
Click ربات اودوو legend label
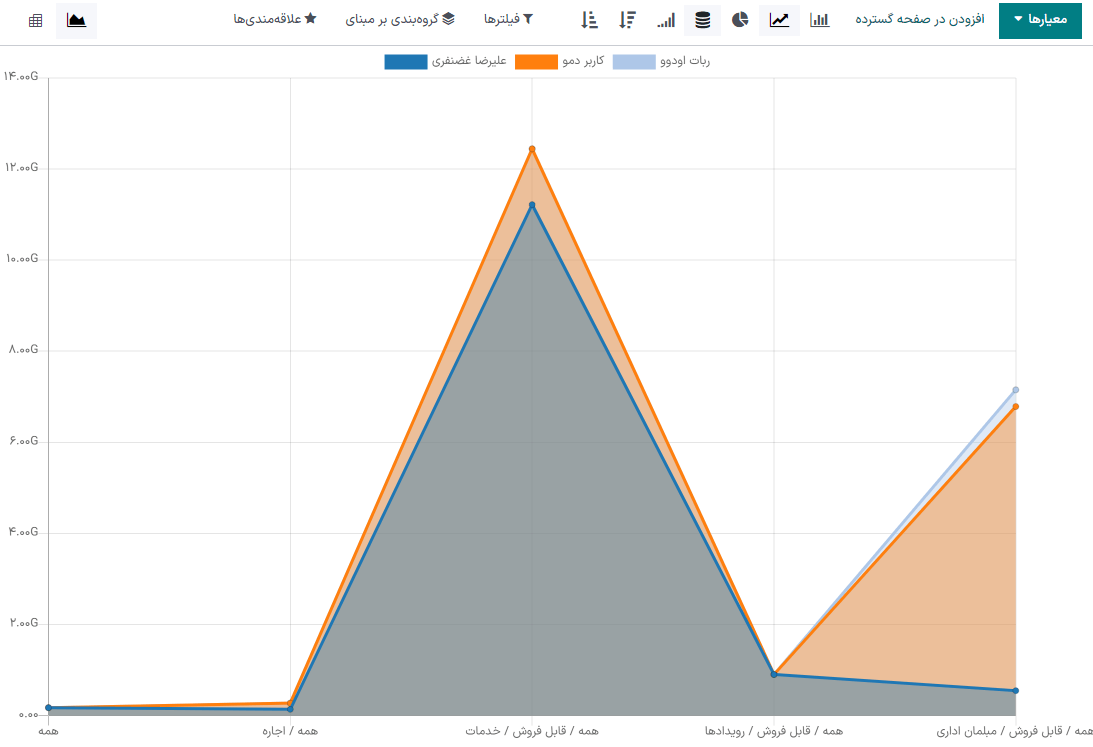(684, 62)
